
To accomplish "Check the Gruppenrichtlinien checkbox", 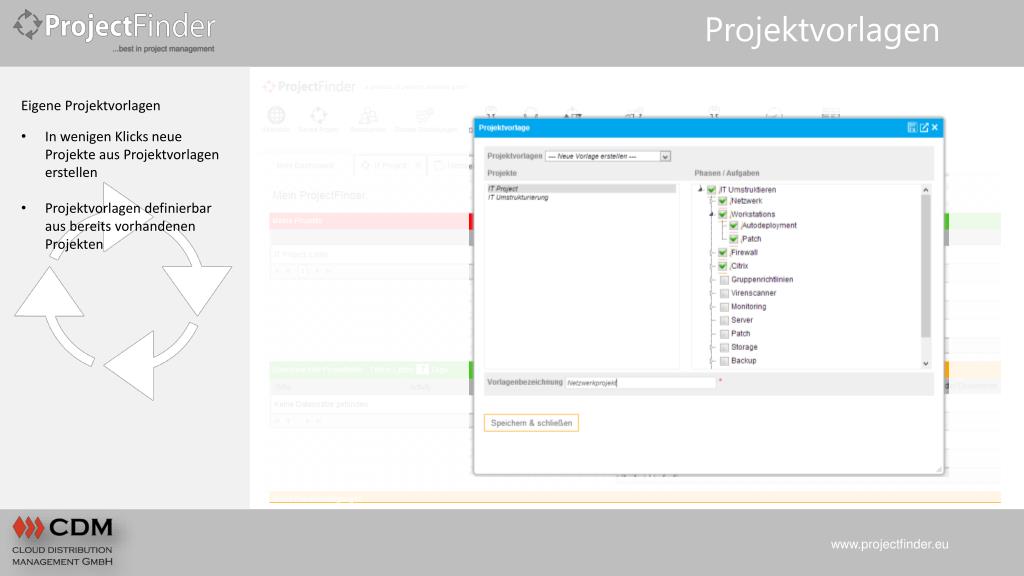I will point(724,280).
